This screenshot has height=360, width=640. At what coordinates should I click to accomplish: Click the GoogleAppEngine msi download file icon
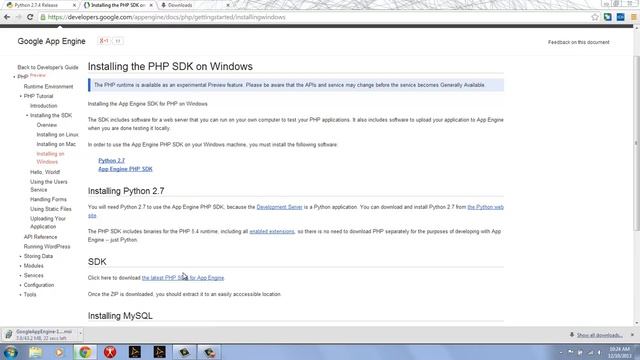tap(9, 335)
